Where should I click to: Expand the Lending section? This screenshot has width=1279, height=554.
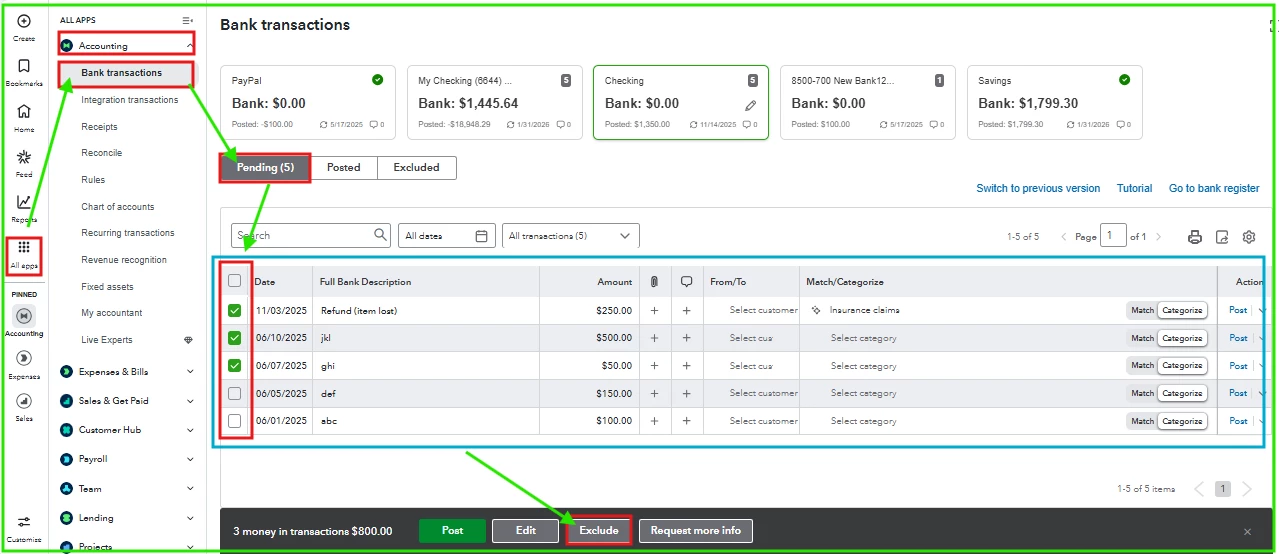coord(190,518)
